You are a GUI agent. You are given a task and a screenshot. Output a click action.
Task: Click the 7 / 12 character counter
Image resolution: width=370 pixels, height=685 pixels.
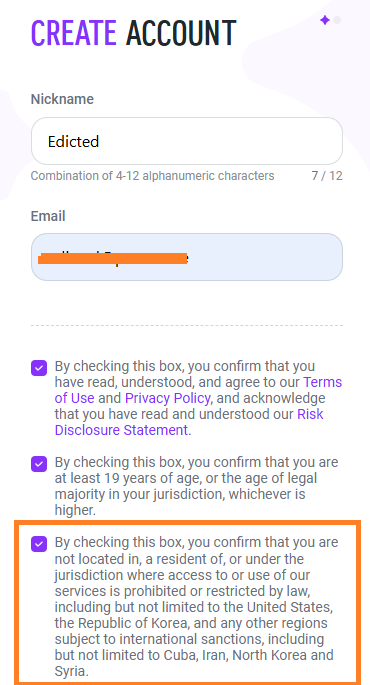click(327, 176)
